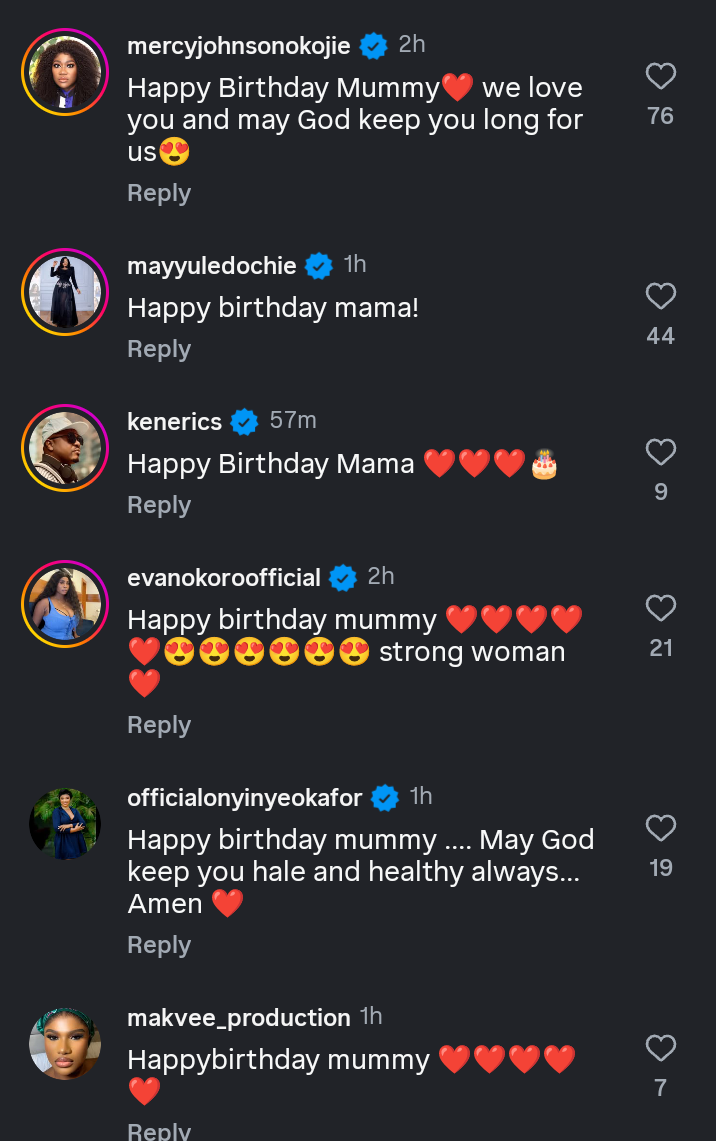716x1141 pixels.
Task: View mayyuledochie's story avatar
Action: point(65,292)
